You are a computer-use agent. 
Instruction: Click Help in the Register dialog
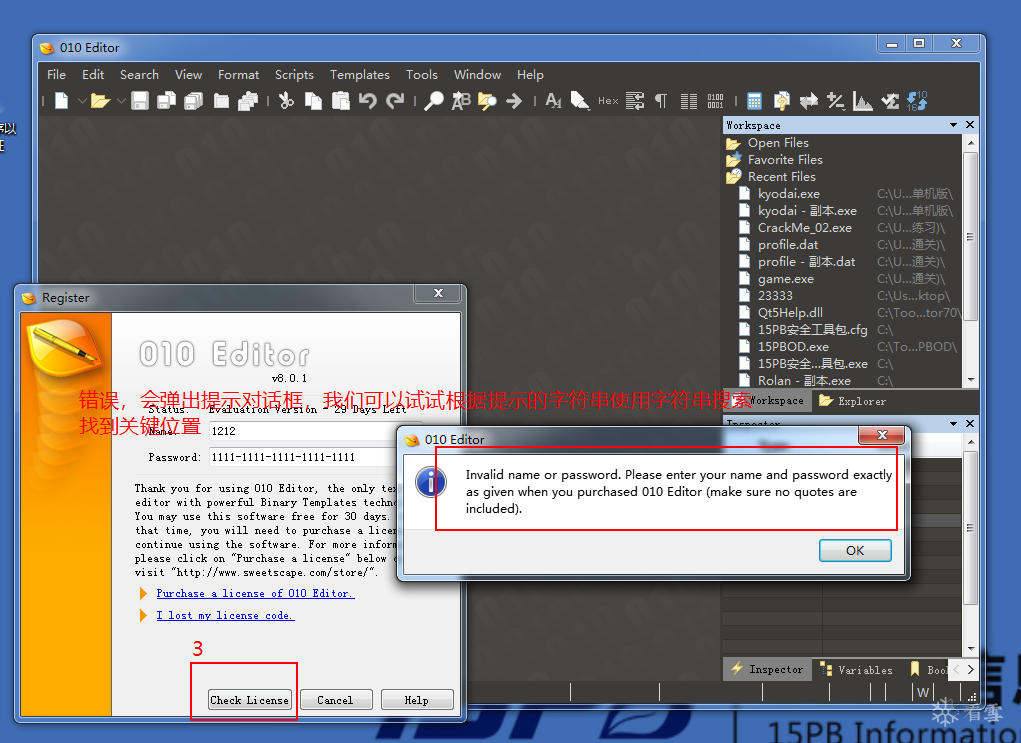(x=417, y=700)
